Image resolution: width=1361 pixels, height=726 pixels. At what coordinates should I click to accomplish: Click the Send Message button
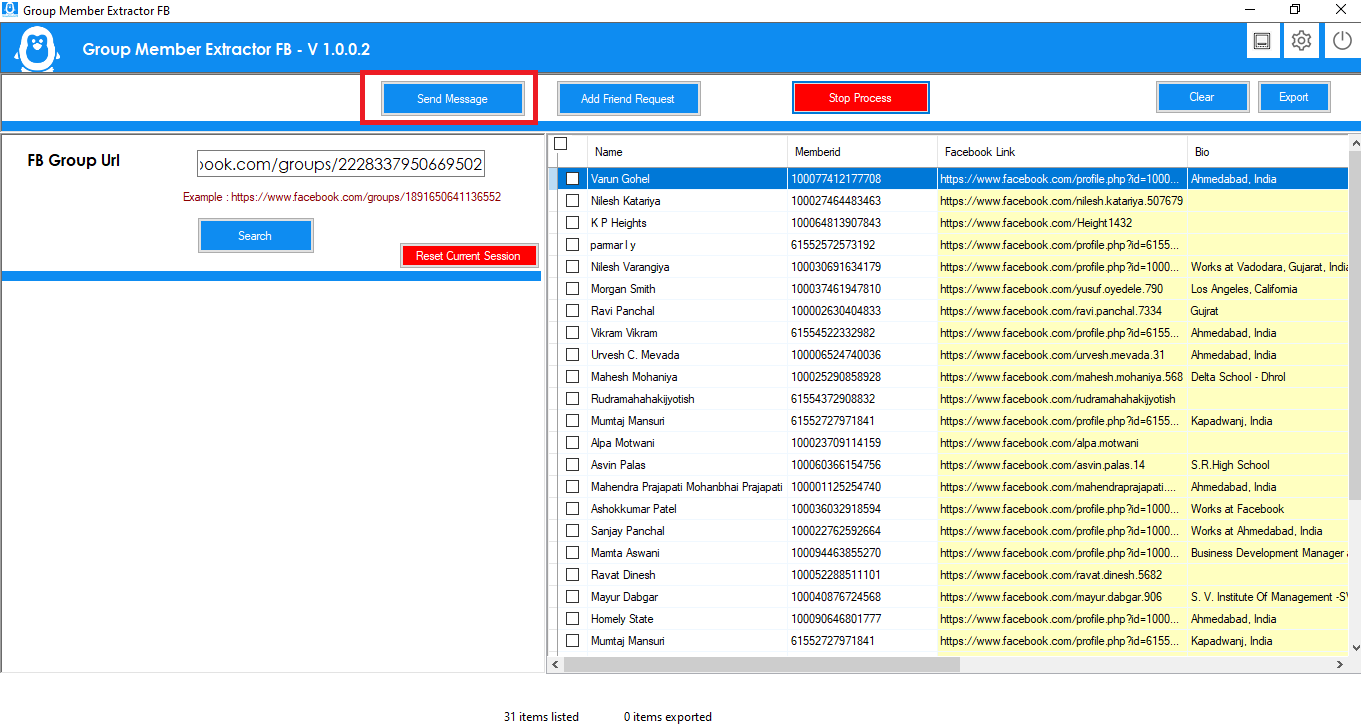click(452, 99)
